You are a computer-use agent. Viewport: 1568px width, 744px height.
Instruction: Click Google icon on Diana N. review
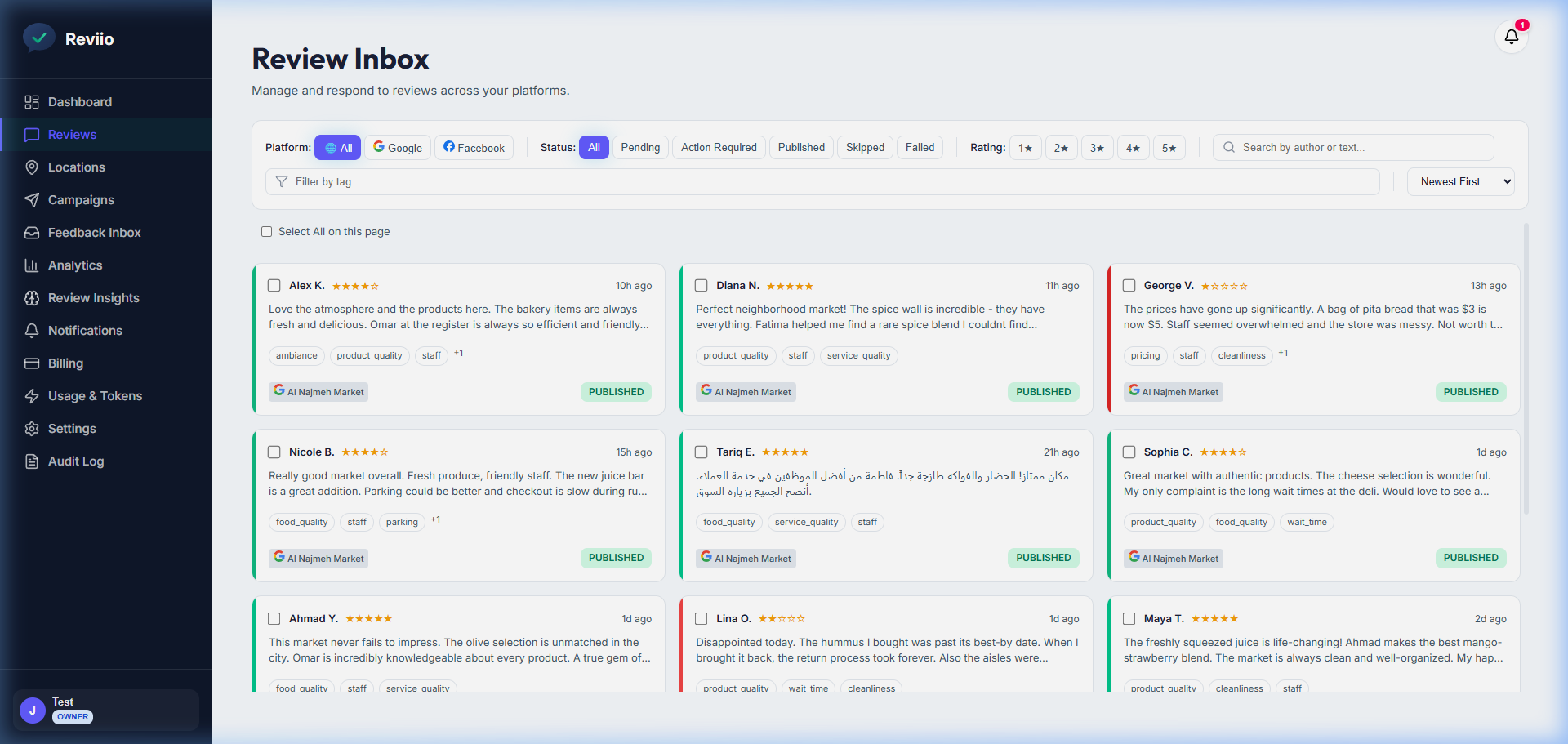point(706,390)
